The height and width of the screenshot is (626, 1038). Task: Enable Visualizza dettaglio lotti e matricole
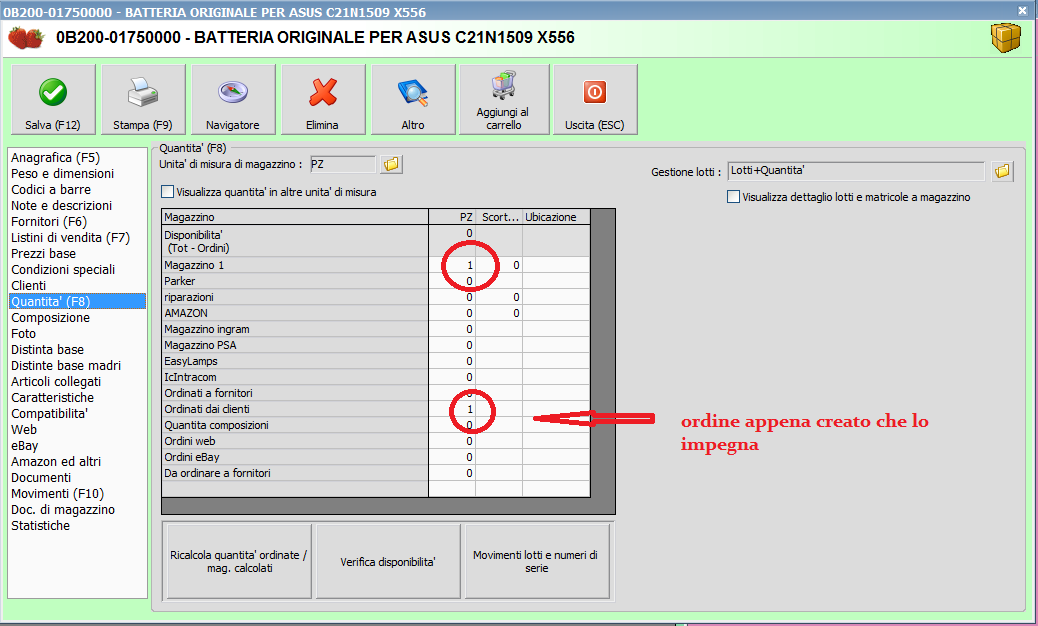pyautogui.click(x=733, y=197)
